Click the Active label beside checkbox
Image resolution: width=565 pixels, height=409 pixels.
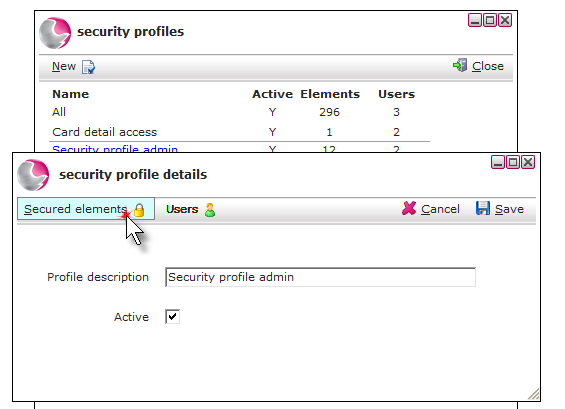tap(132, 317)
